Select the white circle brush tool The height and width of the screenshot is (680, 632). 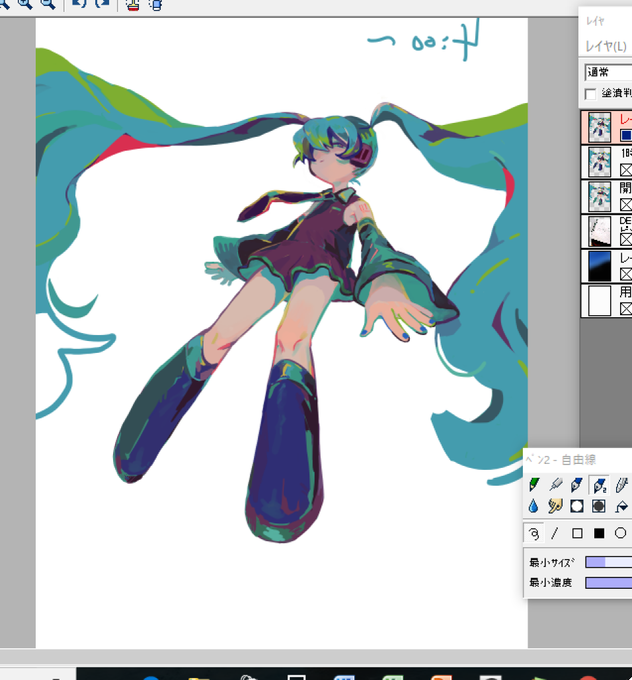577,506
